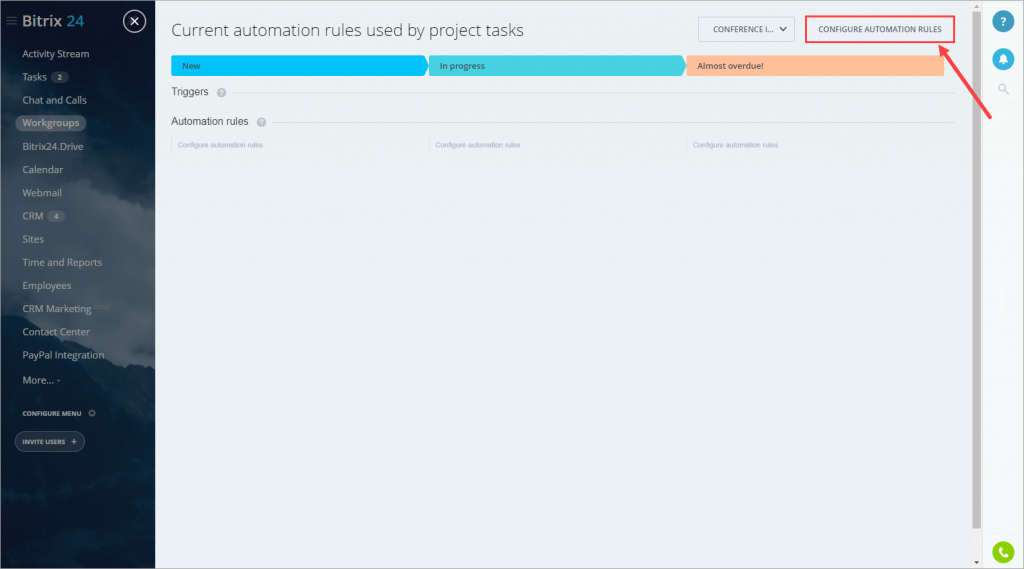Image resolution: width=1024 pixels, height=569 pixels.
Task: Open the Conference project dropdown
Action: 746,30
